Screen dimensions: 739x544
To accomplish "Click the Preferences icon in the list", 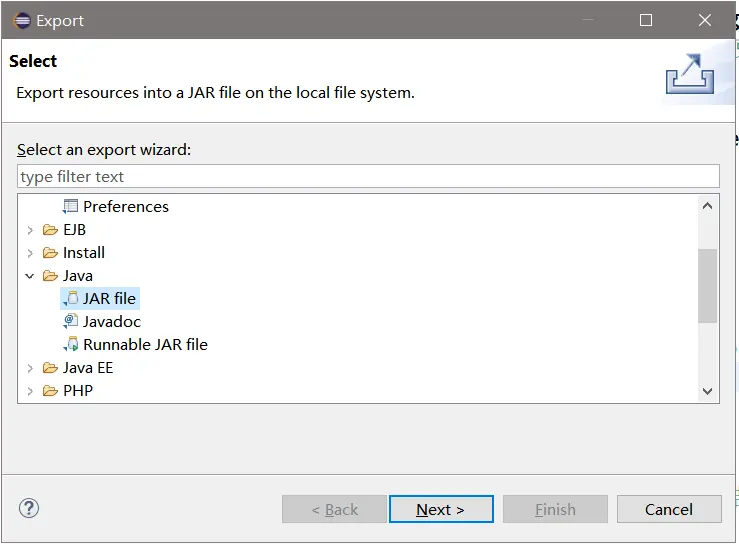I will pos(70,206).
